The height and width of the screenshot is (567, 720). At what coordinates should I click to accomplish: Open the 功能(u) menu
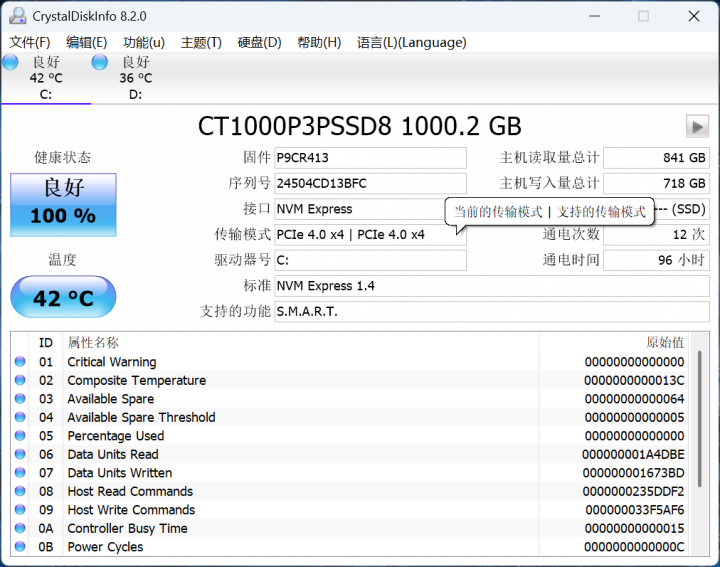(144, 42)
